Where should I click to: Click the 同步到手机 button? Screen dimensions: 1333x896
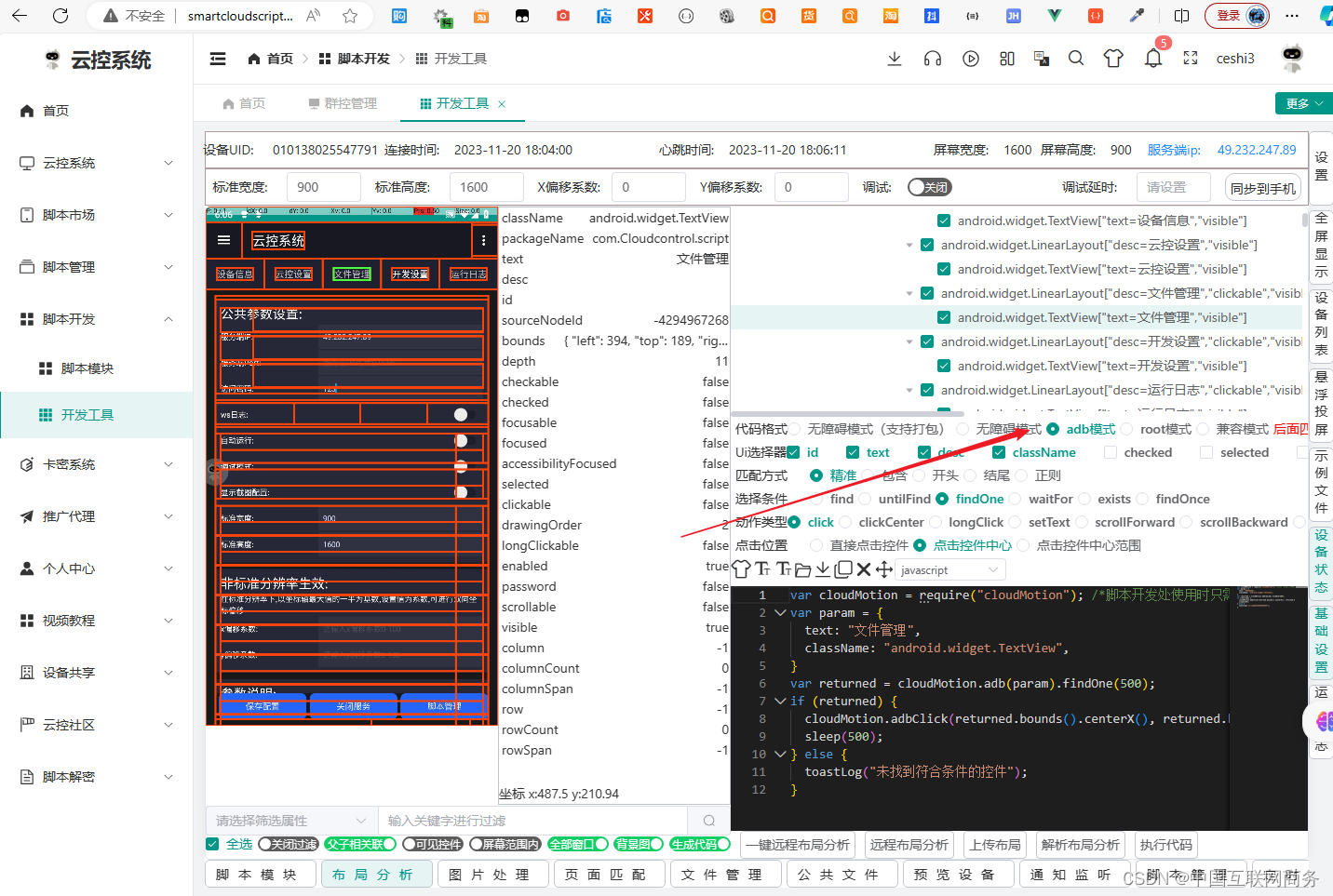coord(1263,188)
